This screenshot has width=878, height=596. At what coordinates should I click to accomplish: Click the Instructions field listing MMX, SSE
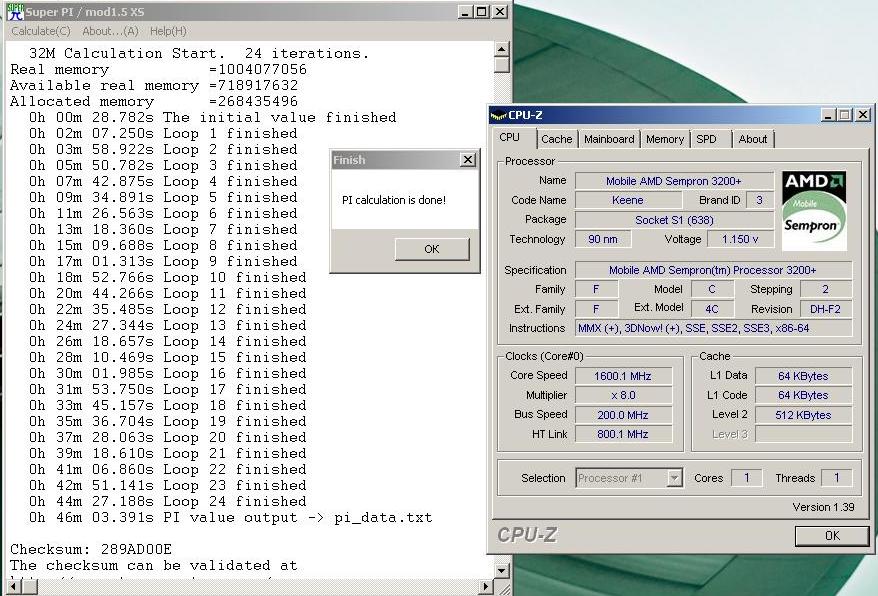713,328
